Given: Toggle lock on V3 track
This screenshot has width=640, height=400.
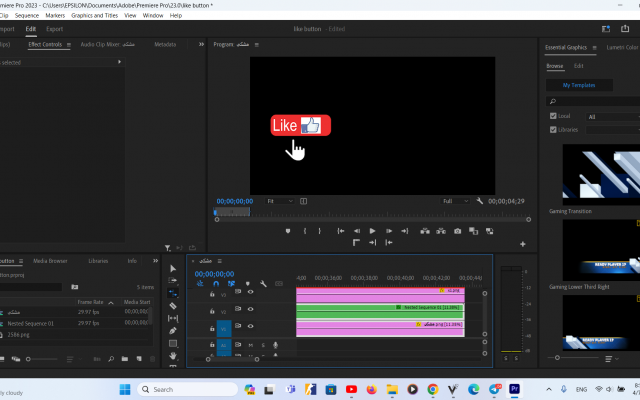Looking at the screenshot, I should pos(212,294).
